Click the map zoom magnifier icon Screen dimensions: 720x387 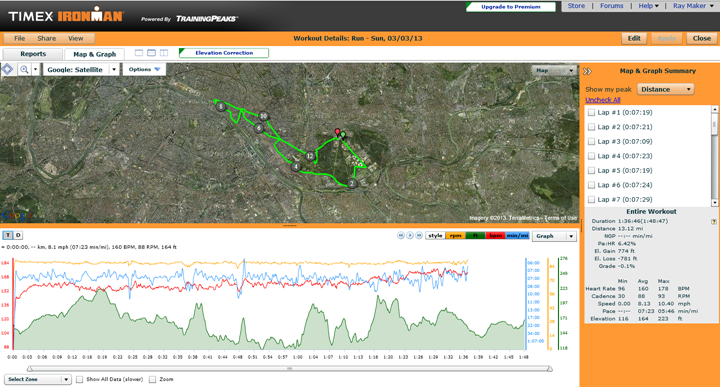24,69
